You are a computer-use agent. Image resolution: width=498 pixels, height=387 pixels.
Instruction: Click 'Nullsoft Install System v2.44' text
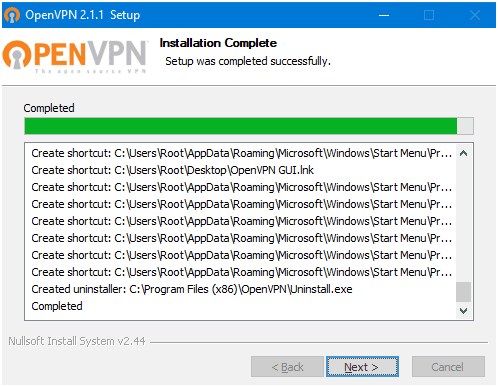click(x=77, y=341)
